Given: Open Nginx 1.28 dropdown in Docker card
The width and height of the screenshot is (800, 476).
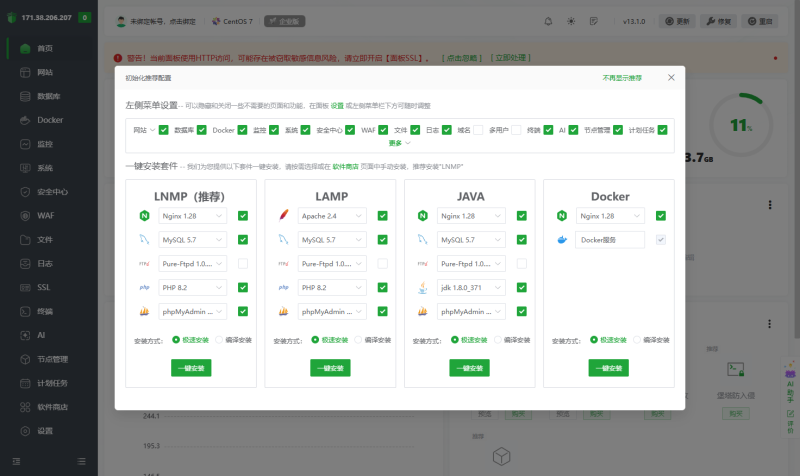Looking at the screenshot, I should point(610,216).
